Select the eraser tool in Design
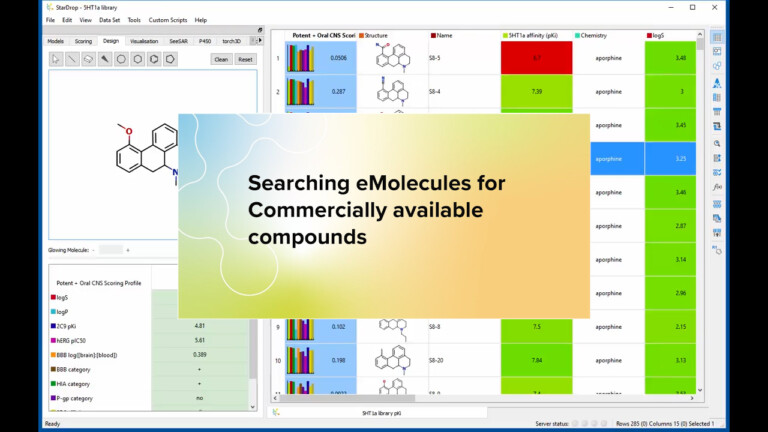Screen dimensions: 768x432 click(88, 59)
